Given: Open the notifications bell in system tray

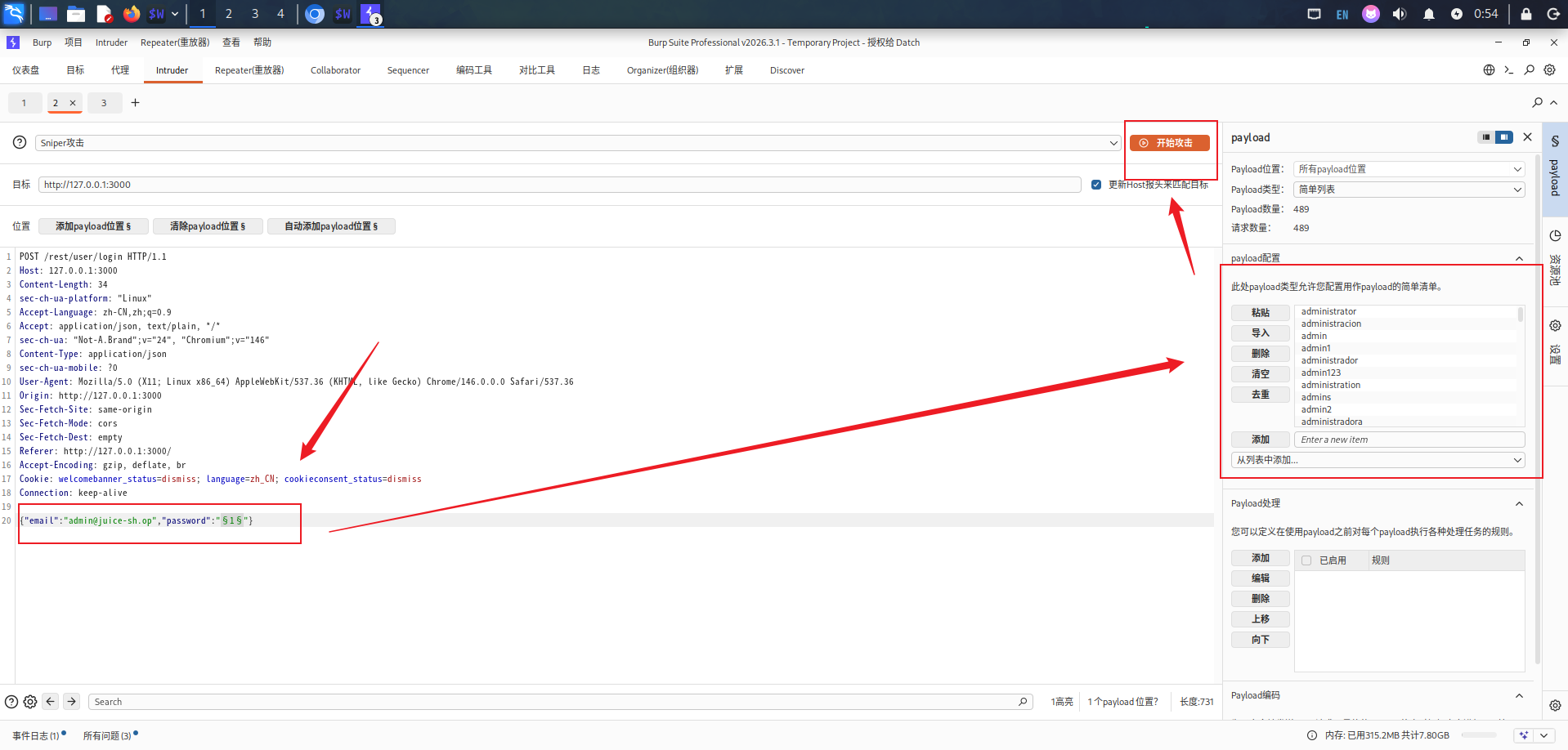Looking at the screenshot, I should [1429, 14].
